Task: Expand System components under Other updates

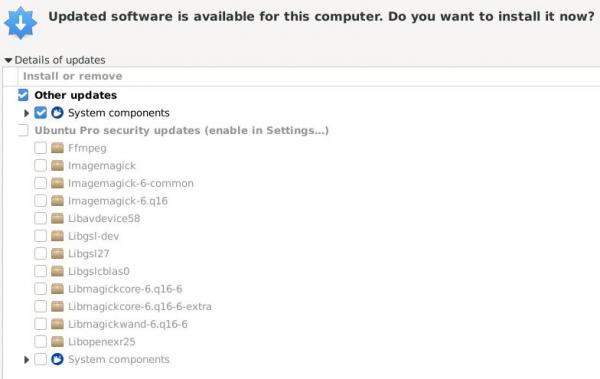Action: click(26, 113)
